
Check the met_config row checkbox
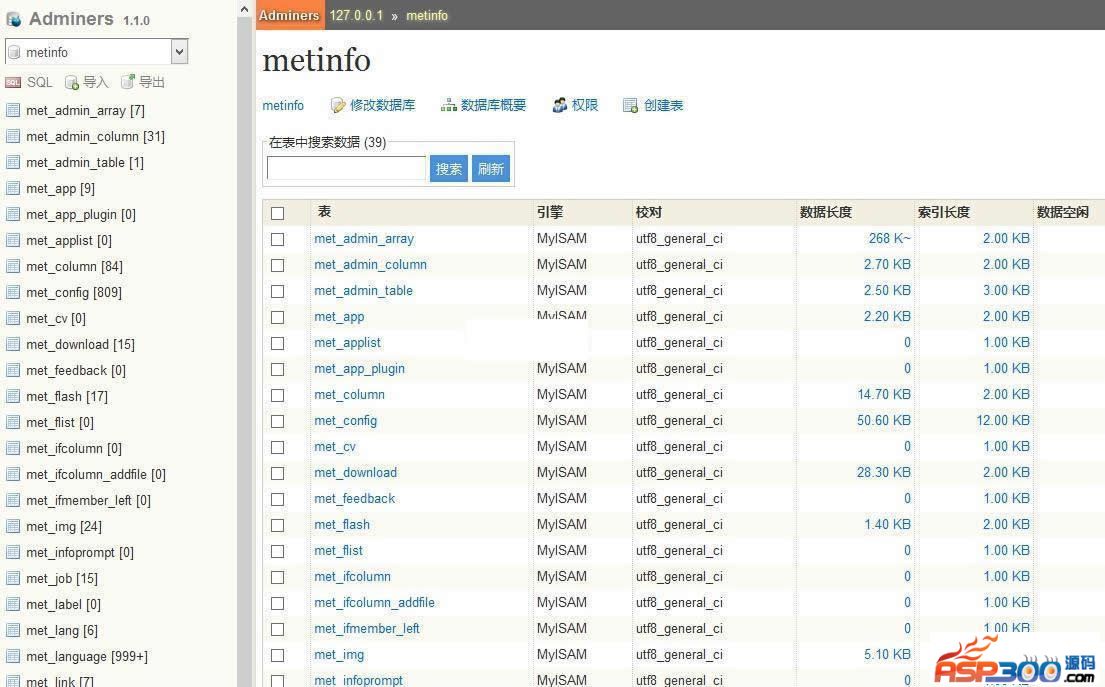click(x=278, y=421)
